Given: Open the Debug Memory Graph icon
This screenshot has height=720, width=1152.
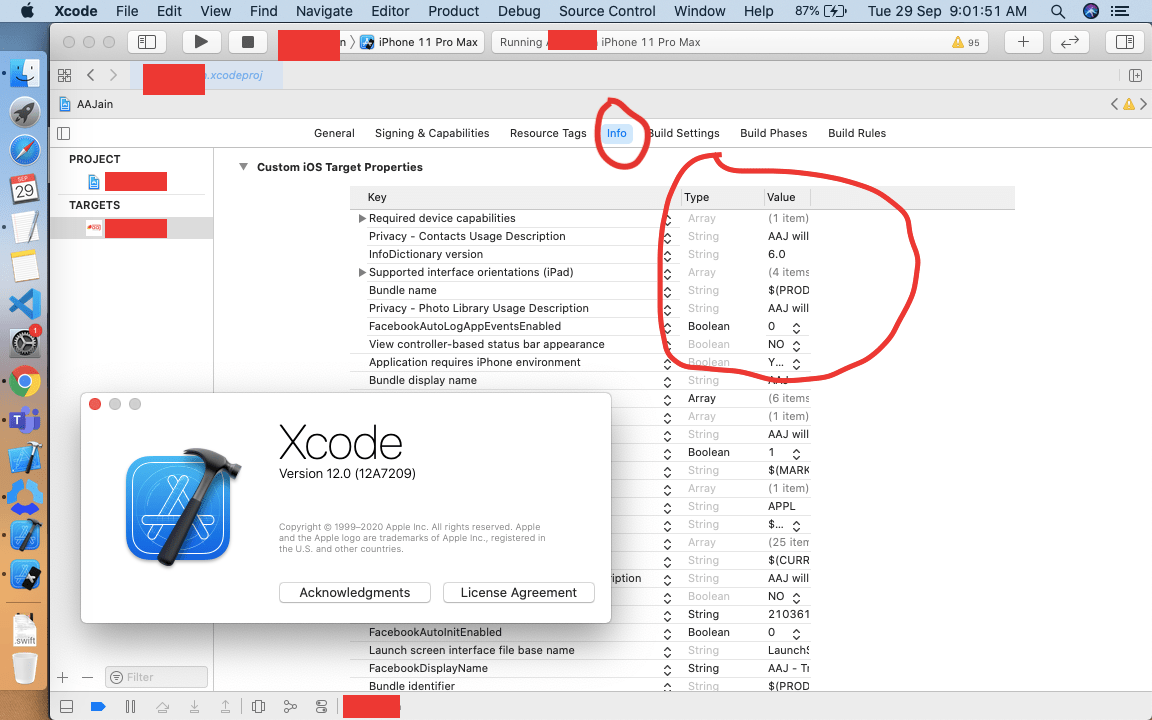Looking at the screenshot, I should coord(290,706).
